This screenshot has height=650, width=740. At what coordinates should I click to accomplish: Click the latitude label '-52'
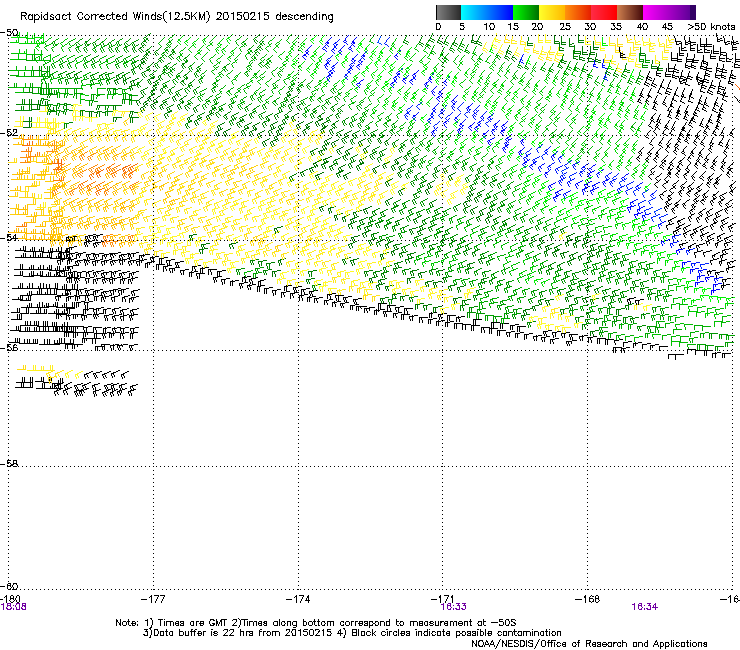(9, 132)
